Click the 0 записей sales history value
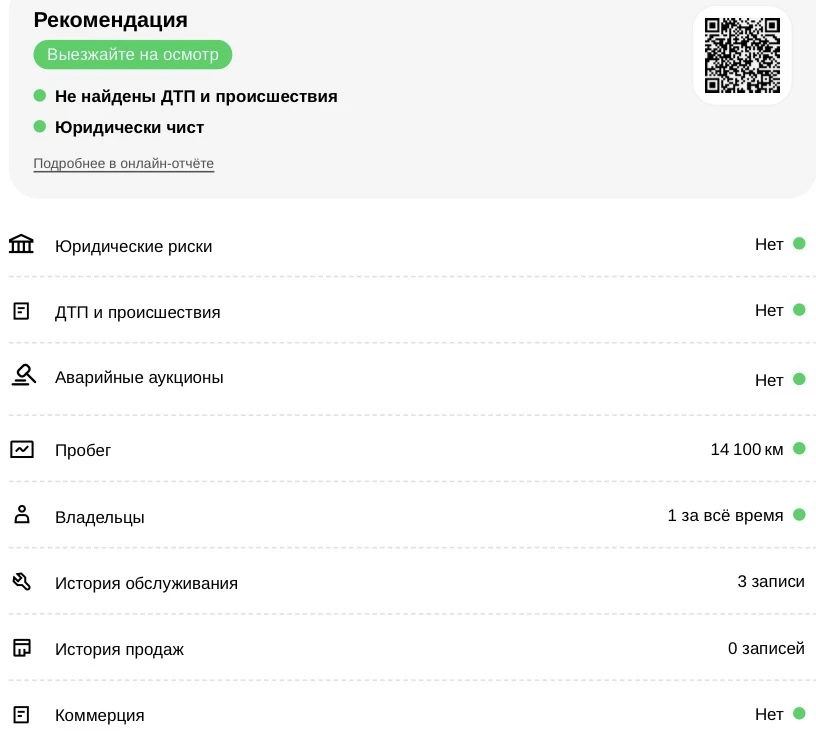The image size is (816, 739). click(766, 648)
